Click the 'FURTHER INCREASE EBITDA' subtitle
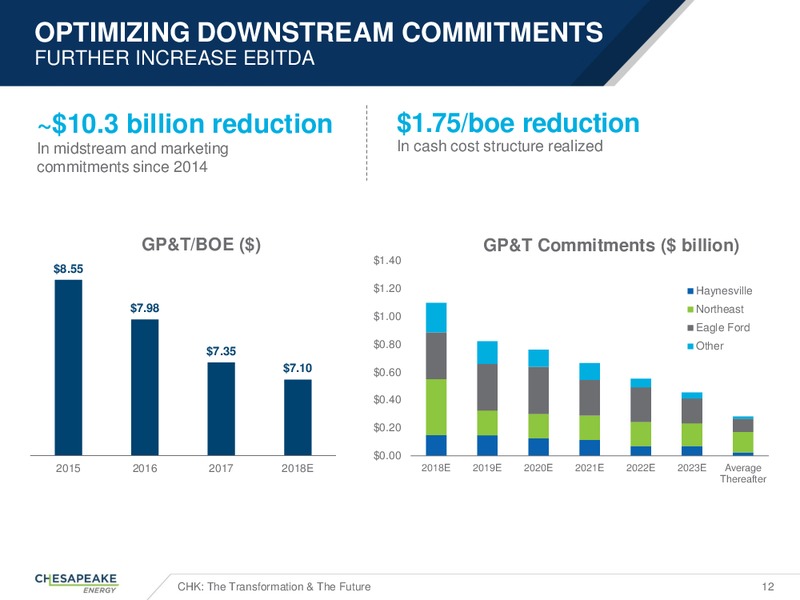This screenshot has height=600, width=800. click(x=174, y=58)
